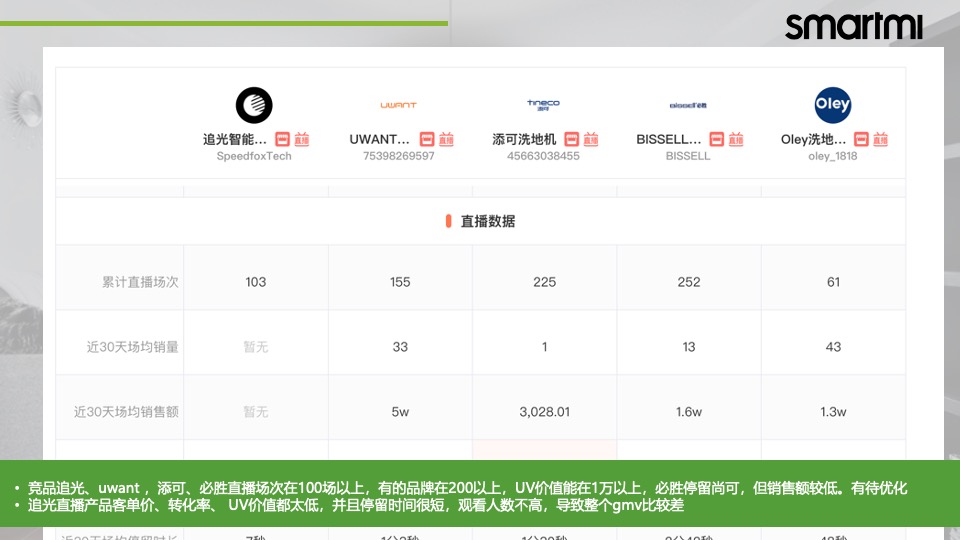Image resolution: width=960 pixels, height=540 pixels.
Task: Click the 252 cell for BISSELL
Action: click(689, 282)
